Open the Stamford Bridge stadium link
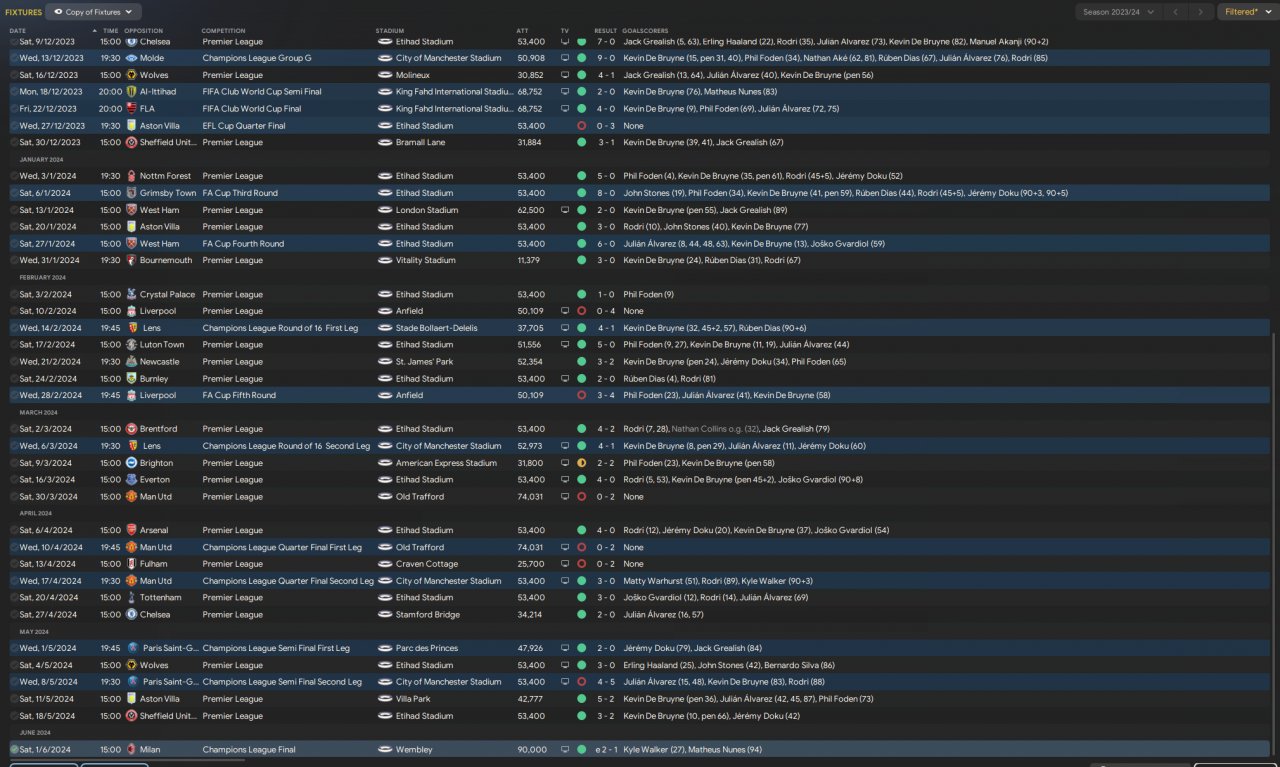The width and height of the screenshot is (1280, 767). pyautogui.click(x=430, y=615)
